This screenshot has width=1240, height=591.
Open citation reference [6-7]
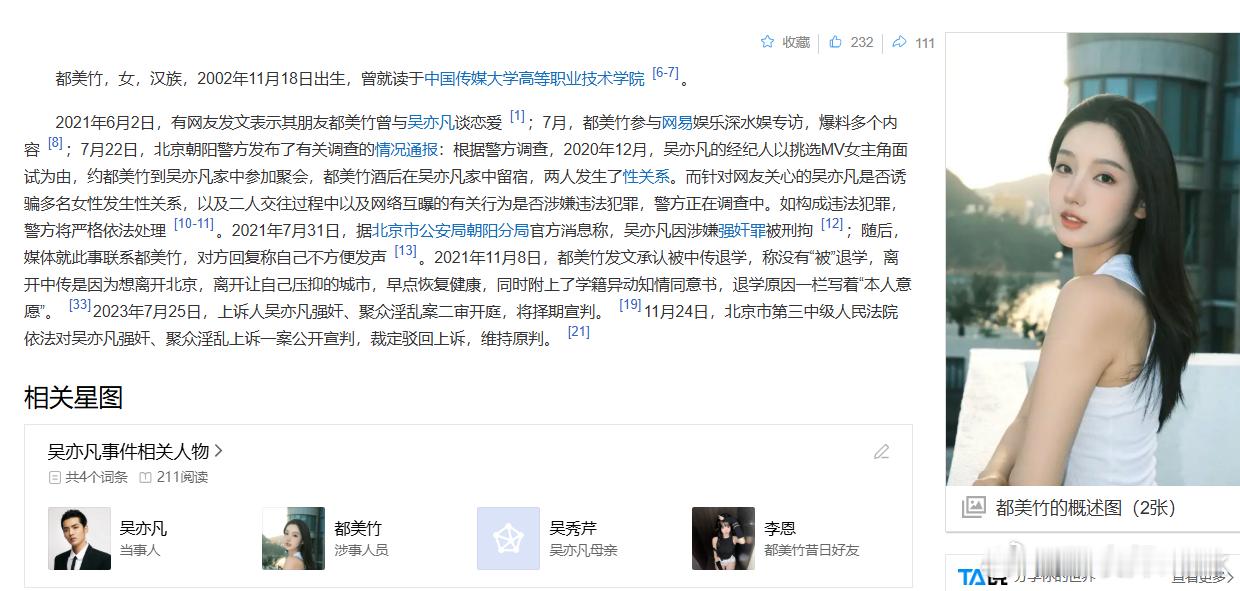665,73
